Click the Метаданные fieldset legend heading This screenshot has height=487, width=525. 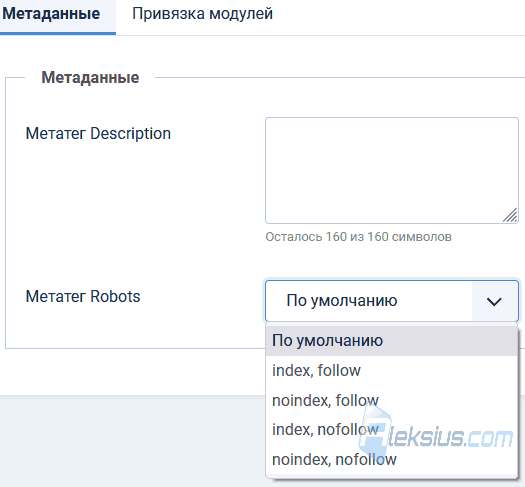90,78
